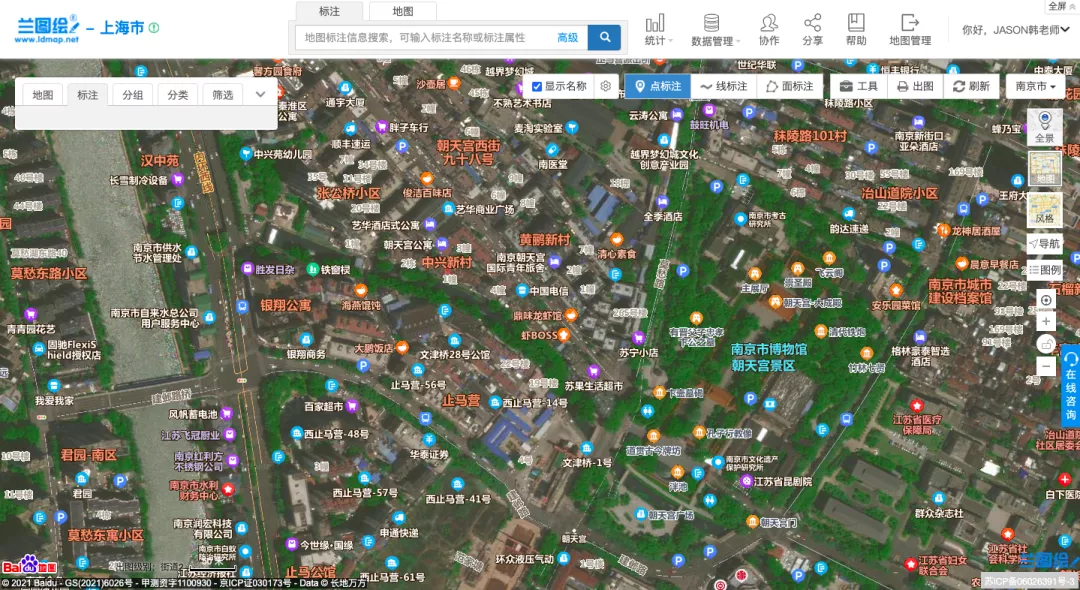The width and height of the screenshot is (1080, 590).
Task: Click the 艺华商业广场 marker
Action: [448, 209]
